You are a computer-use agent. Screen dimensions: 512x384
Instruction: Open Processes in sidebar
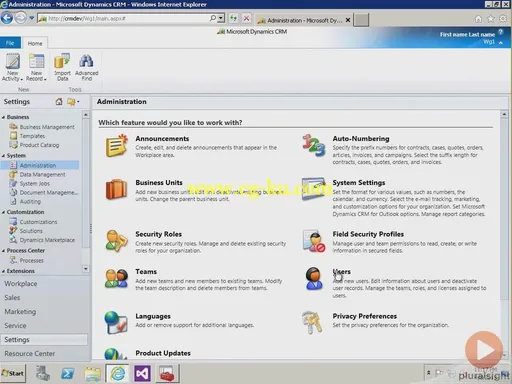coord(32,260)
